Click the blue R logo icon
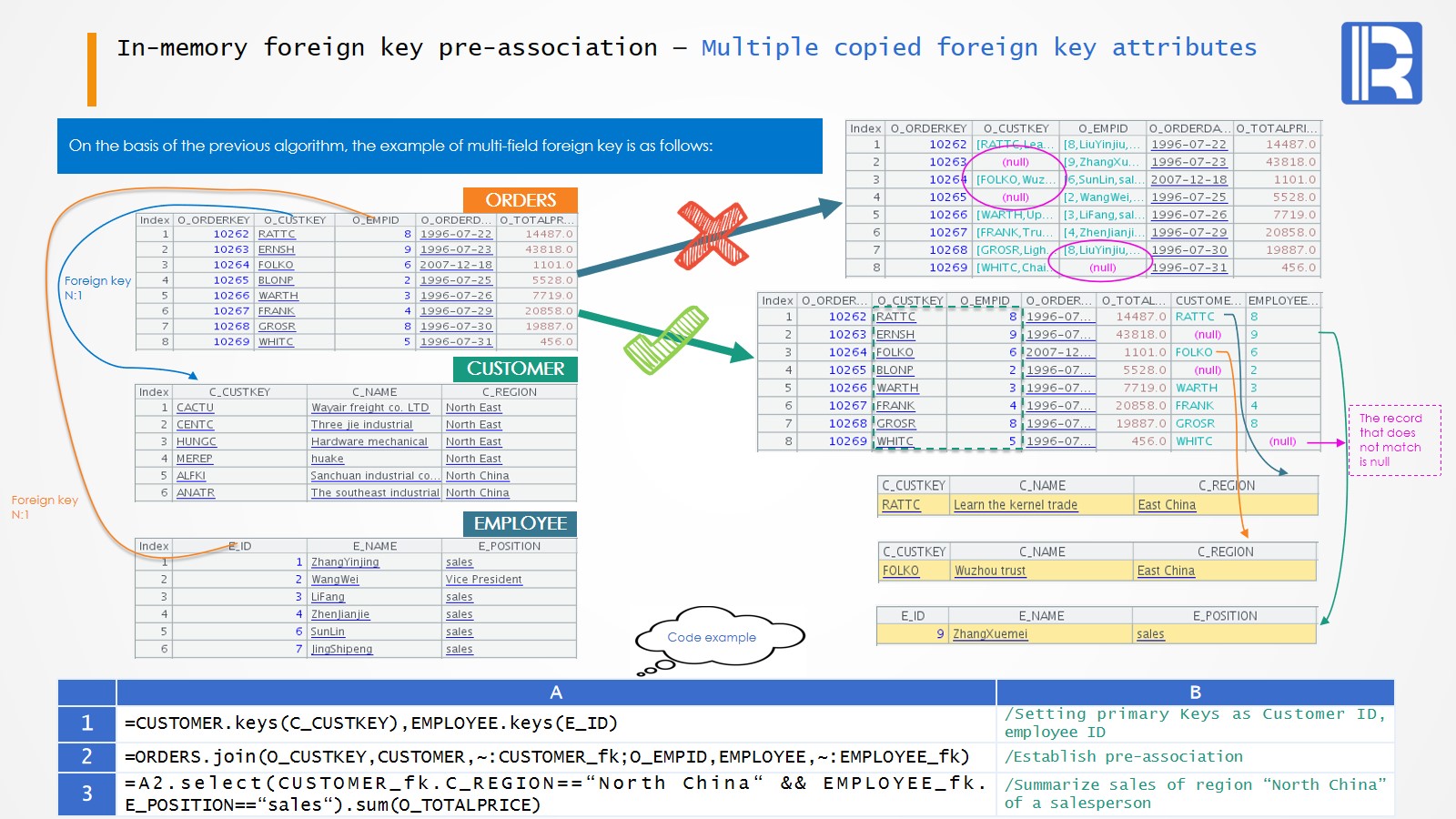The height and width of the screenshot is (819, 1456). point(1380,63)
